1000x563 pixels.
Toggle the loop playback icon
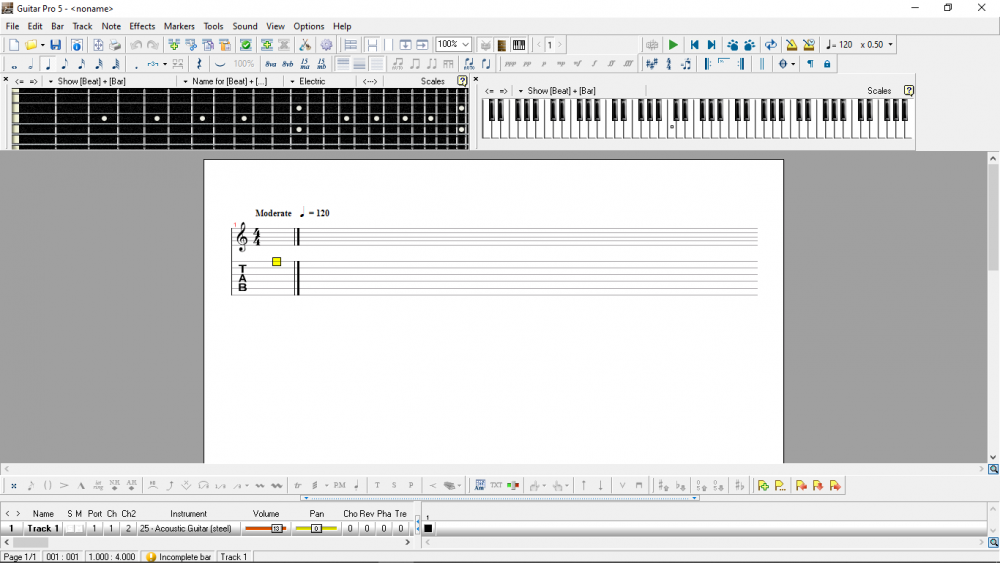click(770, 45)
